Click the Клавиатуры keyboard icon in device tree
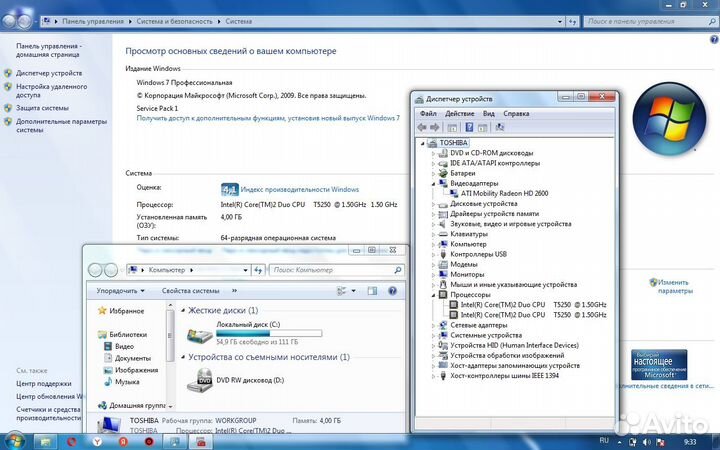The width and height of the screenshot is (720, 450). [443, 234]
